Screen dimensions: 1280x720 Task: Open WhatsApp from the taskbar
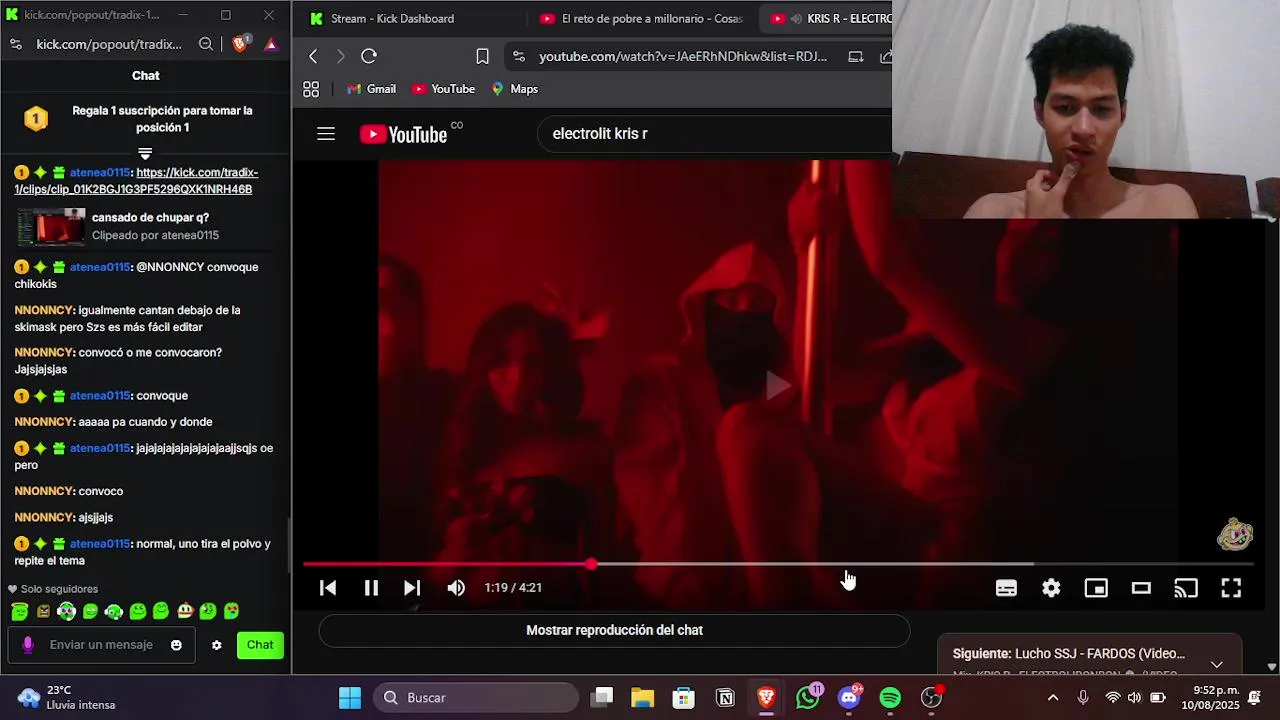click(808, 697)
